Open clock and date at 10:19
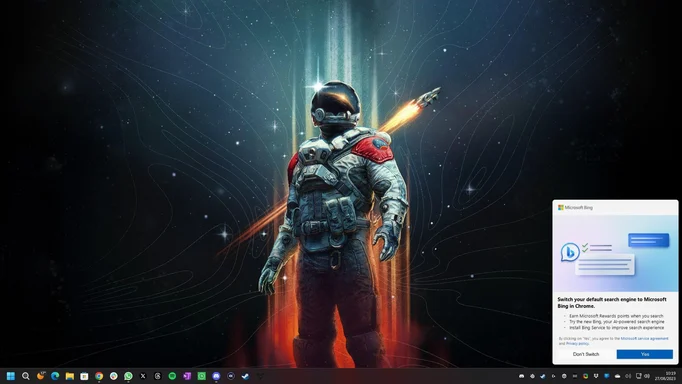 click(x=665, y=376)
